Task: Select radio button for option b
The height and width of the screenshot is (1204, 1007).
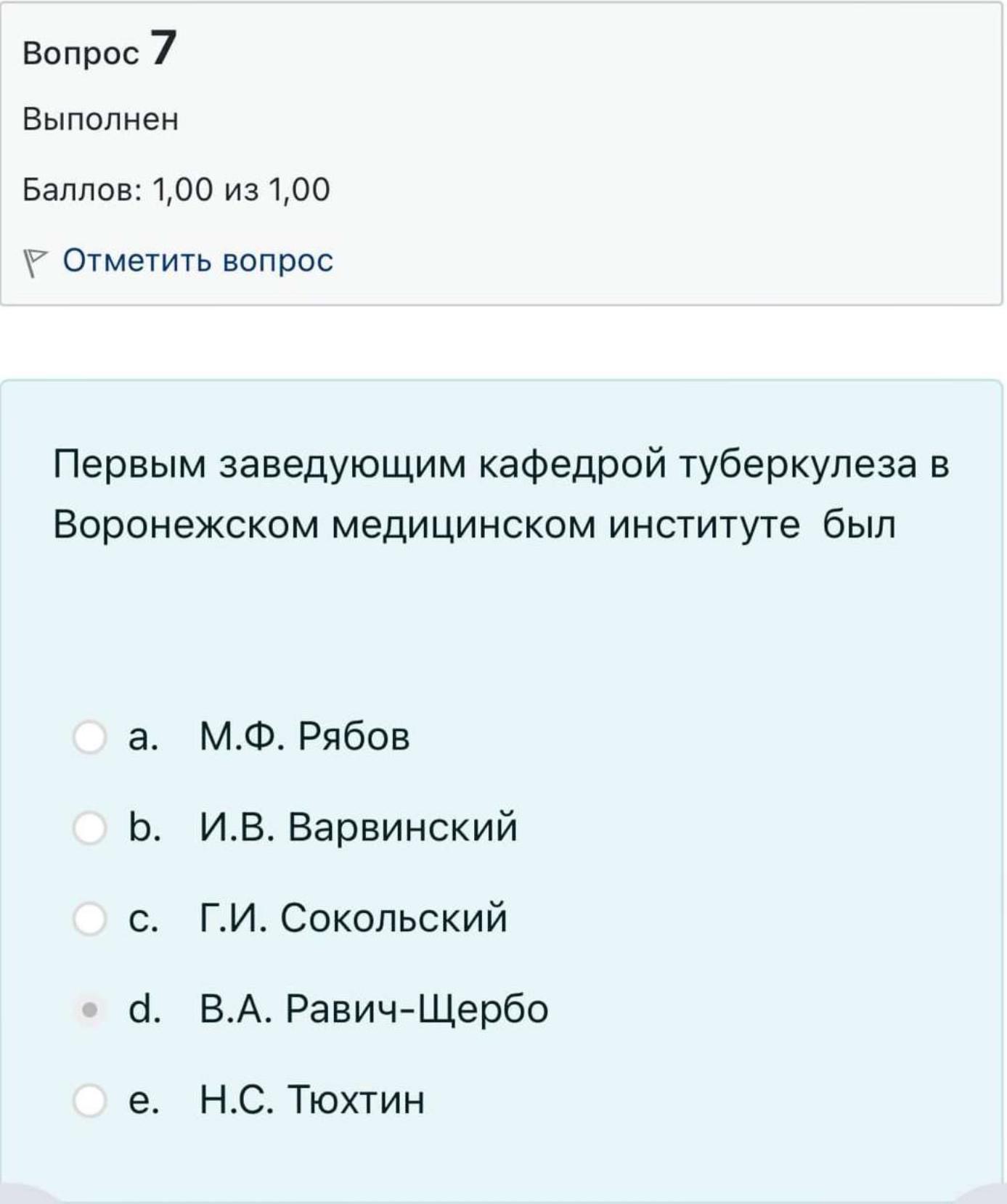Action: (x=90, y=828)
